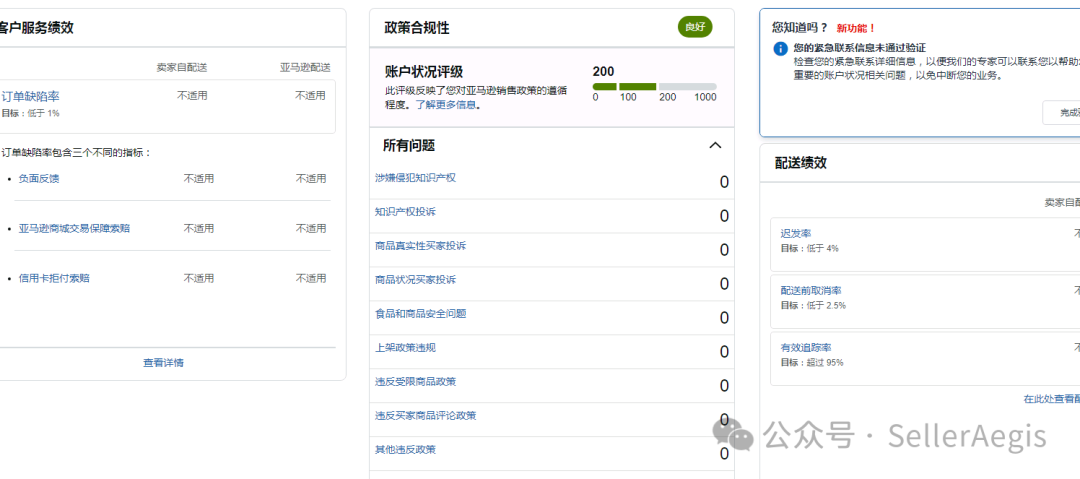Open the 订单缺陷率 link
The height and width of the screenshot is (479, 1080).
pyautogui.click(x=30, y=96)
